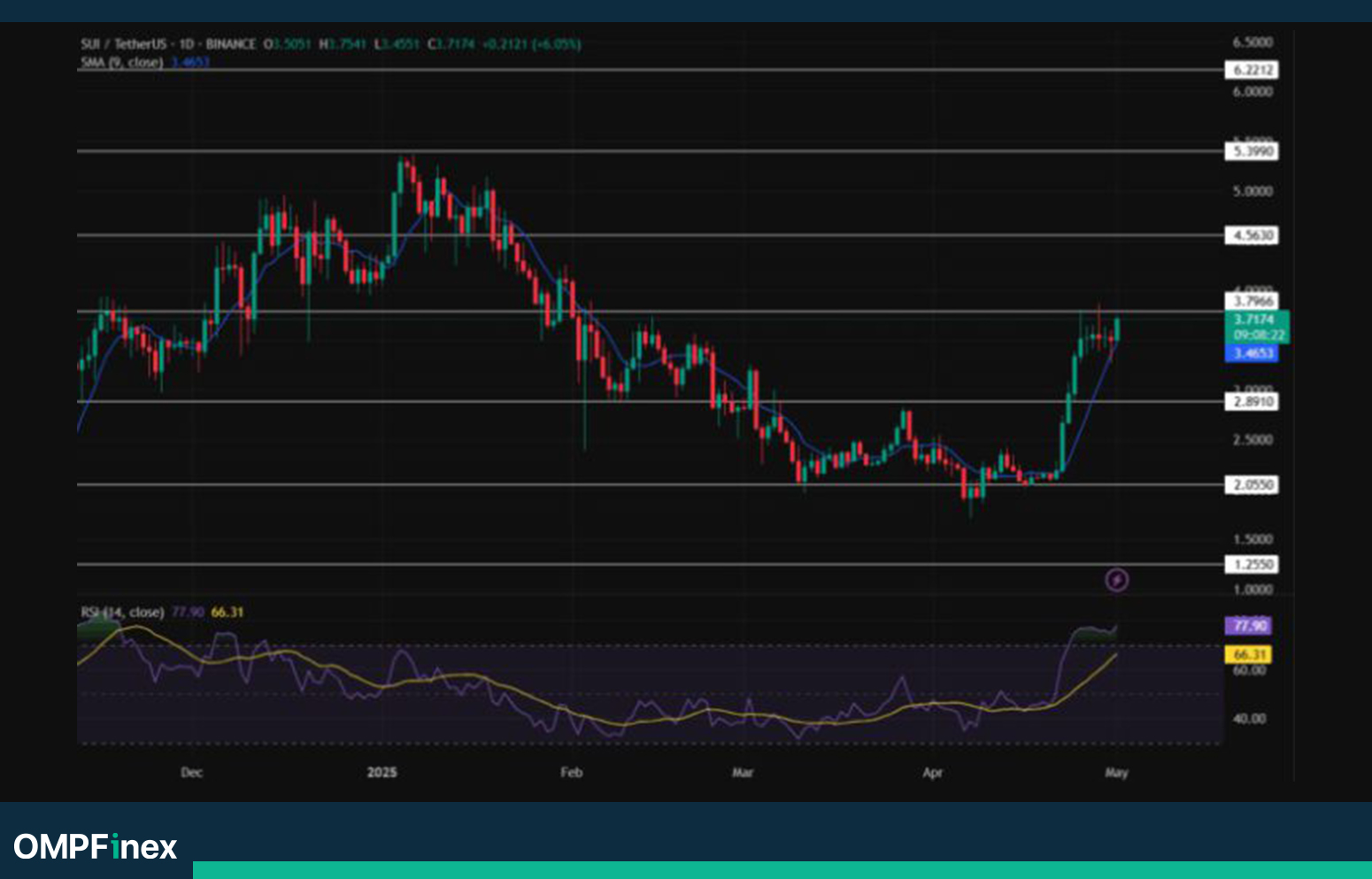The width and height of the screenshot is (1372, 879).
Task: Click the purple RSI value label 77.90
Action: [1248, 626]
